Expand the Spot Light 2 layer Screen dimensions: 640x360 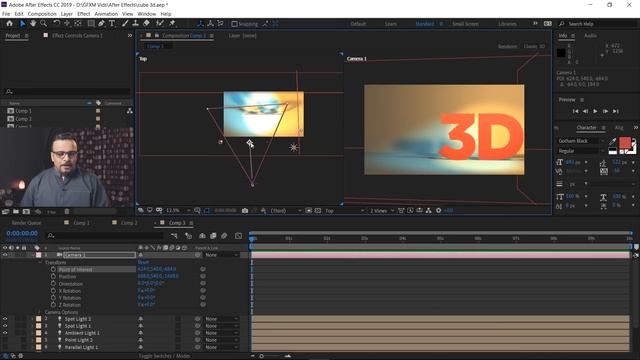pyautogui.click(x=33, y=319)
